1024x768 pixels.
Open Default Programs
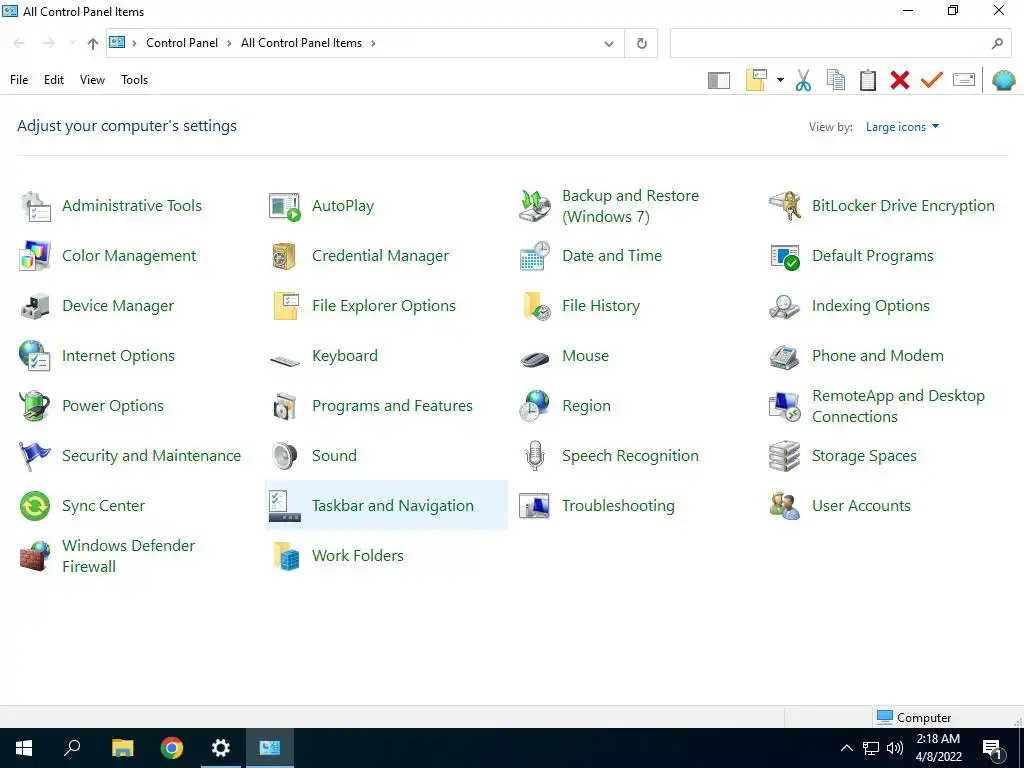tap(852, 255)
